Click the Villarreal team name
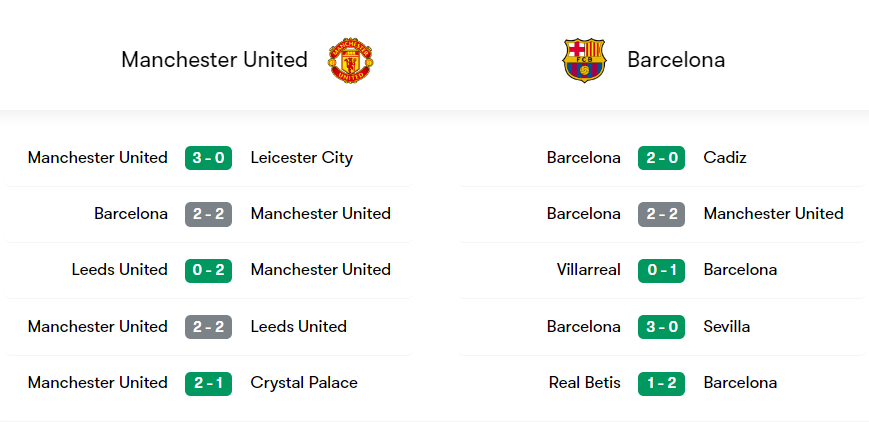 588,270
